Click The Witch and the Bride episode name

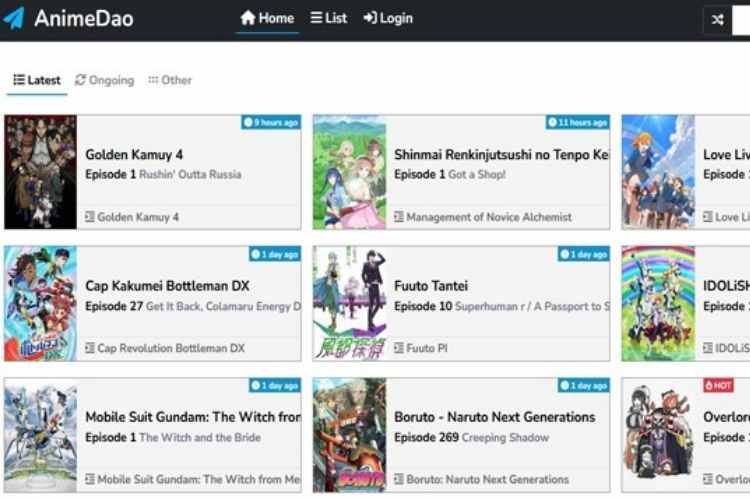coord(200,437)
